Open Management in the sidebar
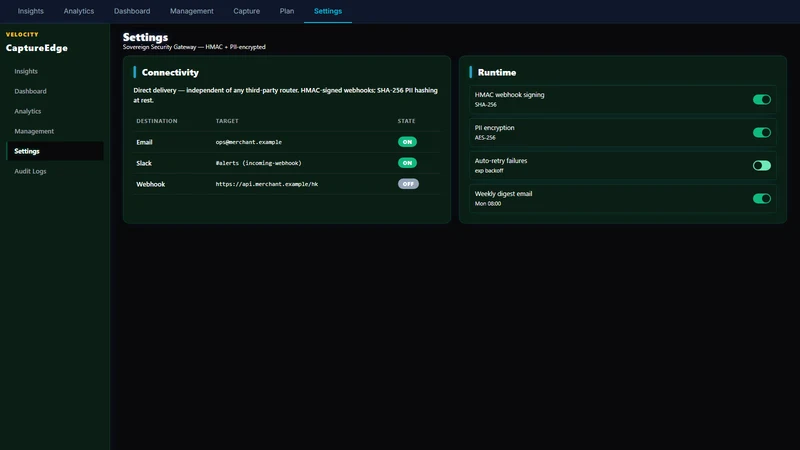Image resolution: width=800 pixels, height=450 pixels. tap(34, 131)
